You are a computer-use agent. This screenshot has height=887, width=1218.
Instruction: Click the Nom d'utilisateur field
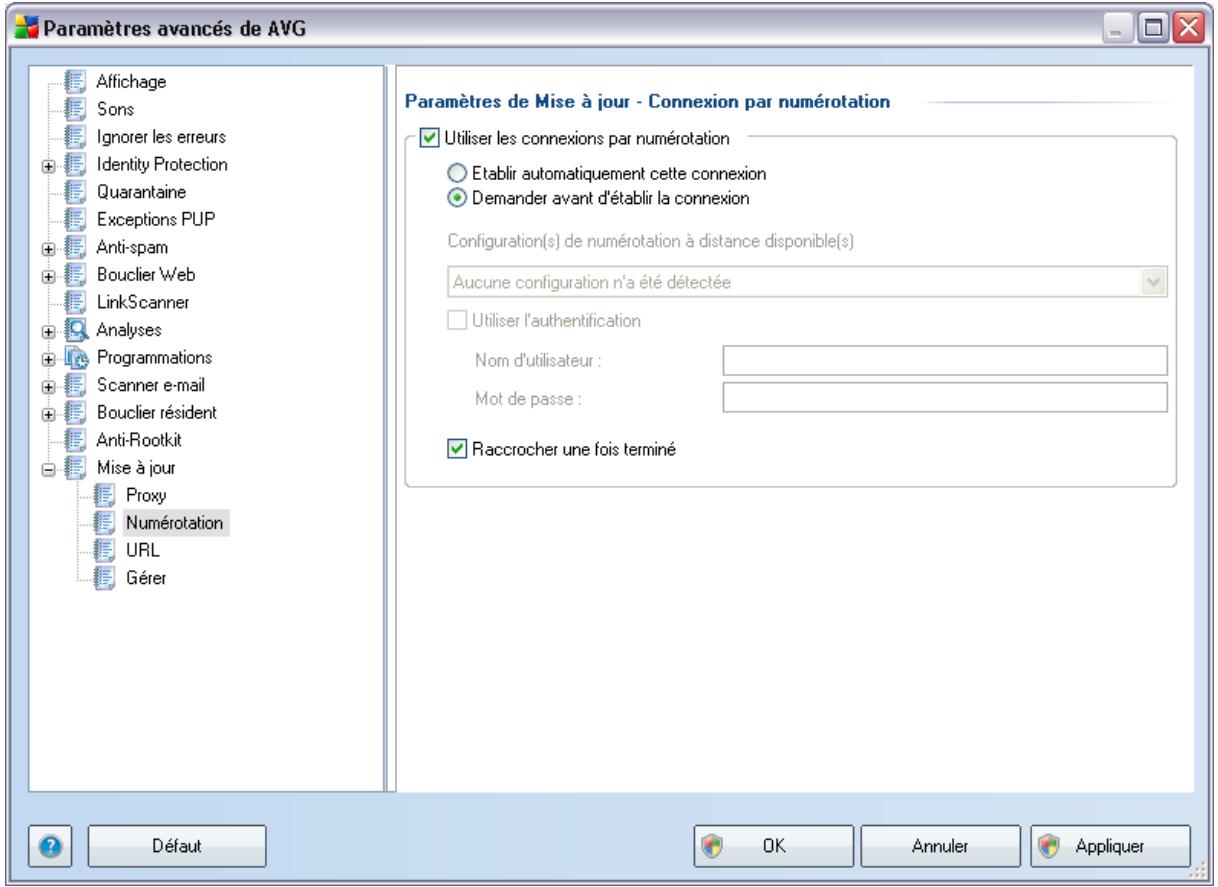click(x=946, y=360)
